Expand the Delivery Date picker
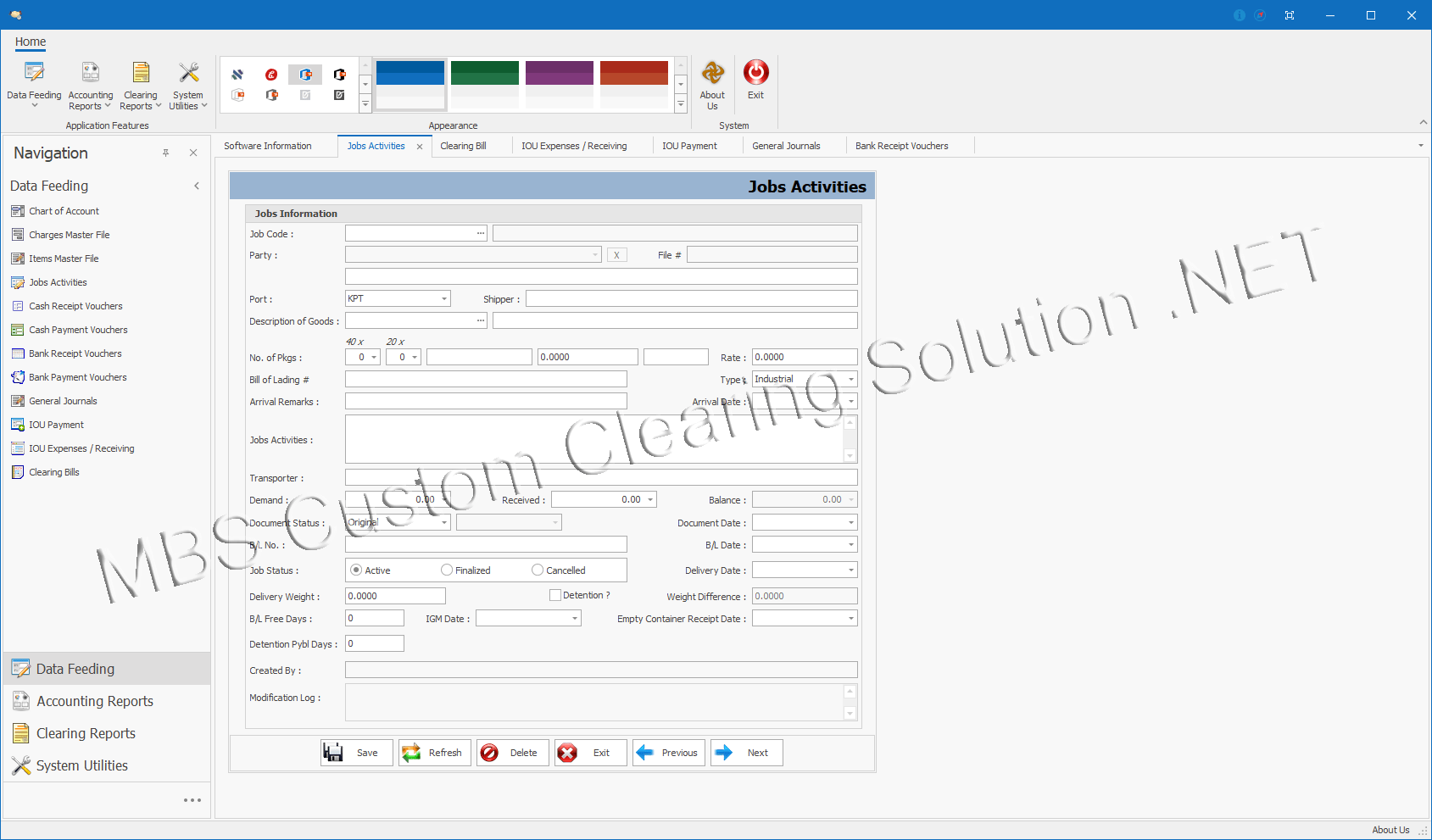The height and width of the screenshot is (840, 1432). click(851, 570)
